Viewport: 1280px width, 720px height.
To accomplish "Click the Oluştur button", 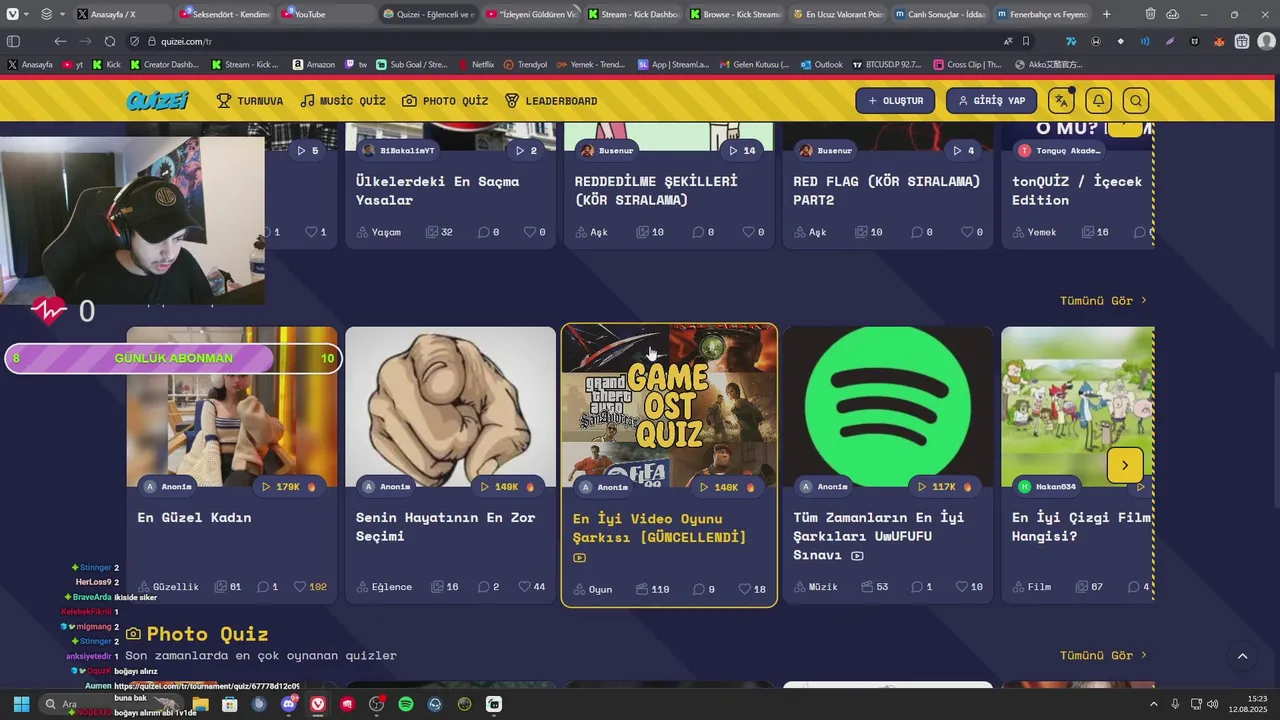I will [895, 101].
